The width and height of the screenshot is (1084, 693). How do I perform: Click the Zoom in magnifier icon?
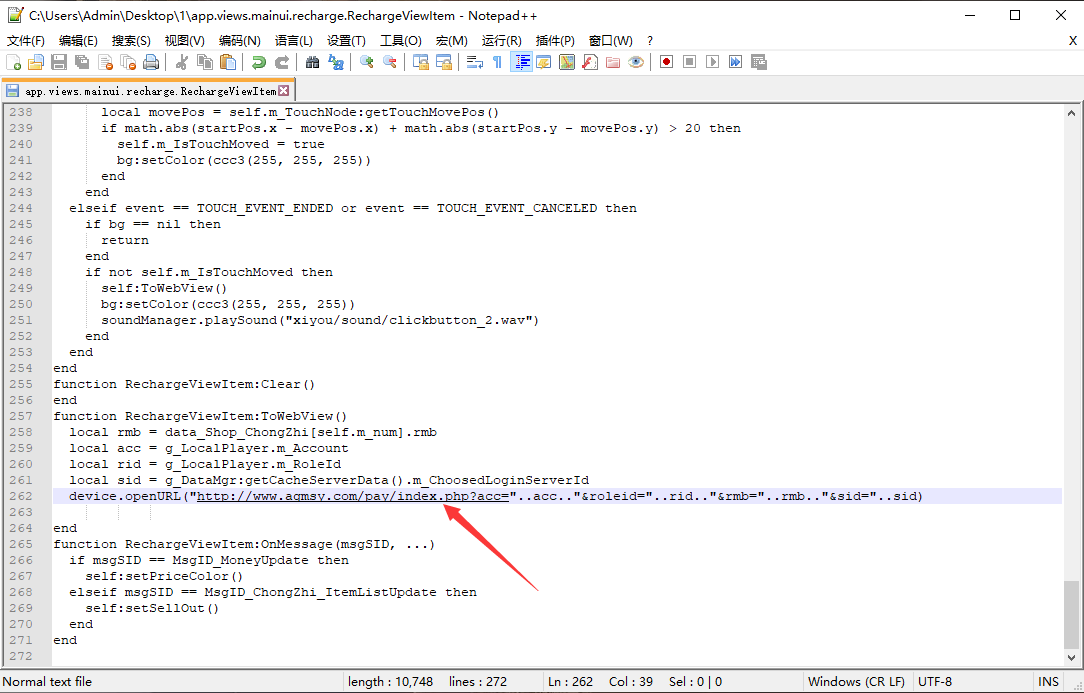click(x=367, y=62)
